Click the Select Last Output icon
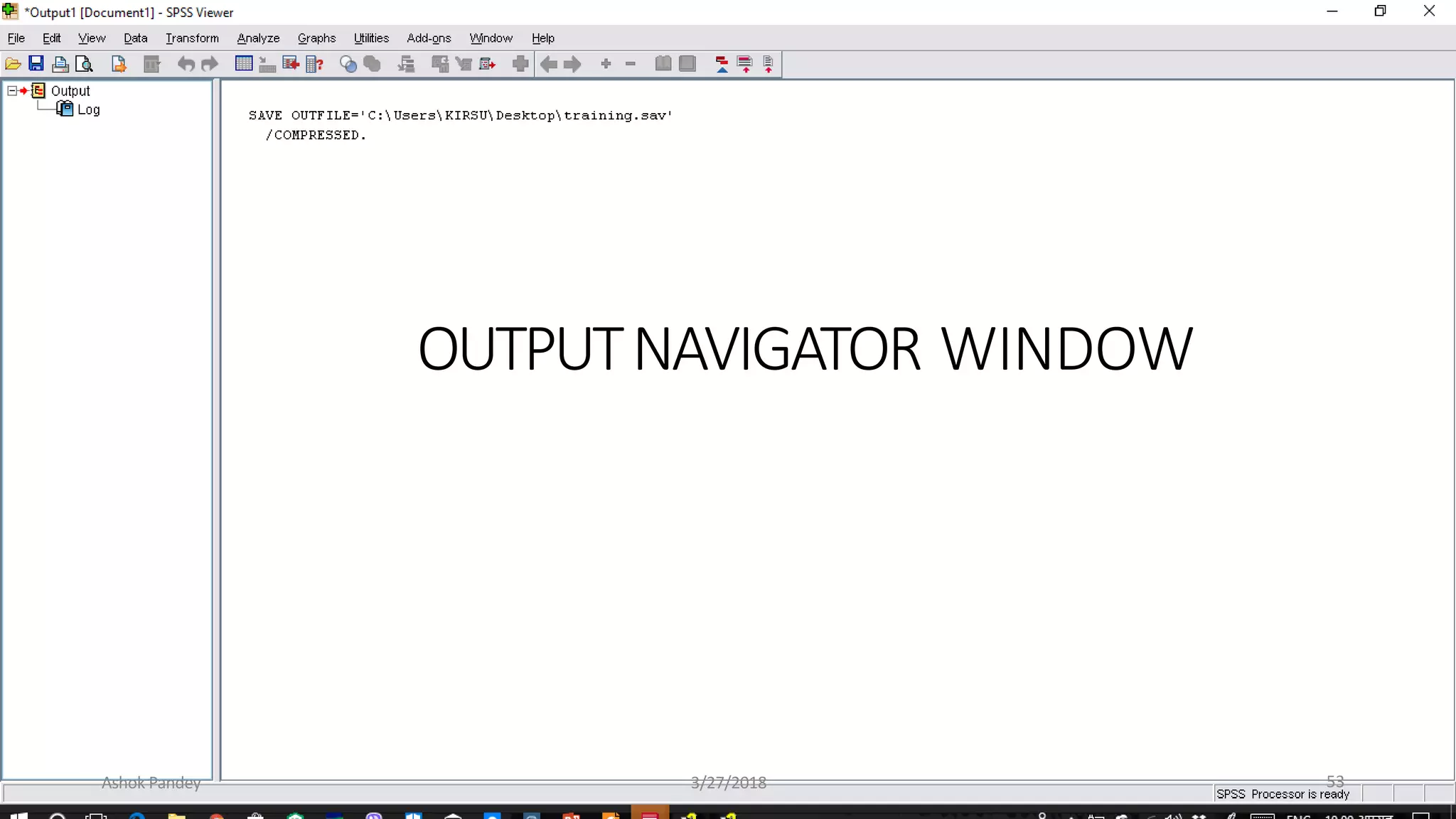The height and width of the screenshot is (819, 1456). coord(406,64)
